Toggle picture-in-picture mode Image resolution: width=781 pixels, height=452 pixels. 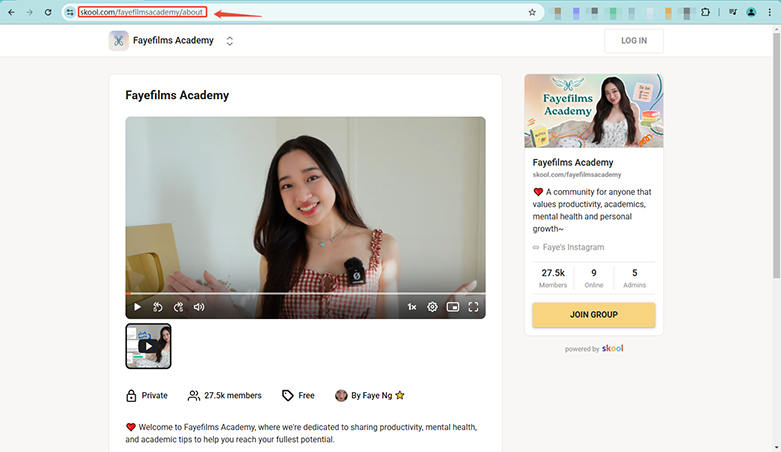coord(453,307)
